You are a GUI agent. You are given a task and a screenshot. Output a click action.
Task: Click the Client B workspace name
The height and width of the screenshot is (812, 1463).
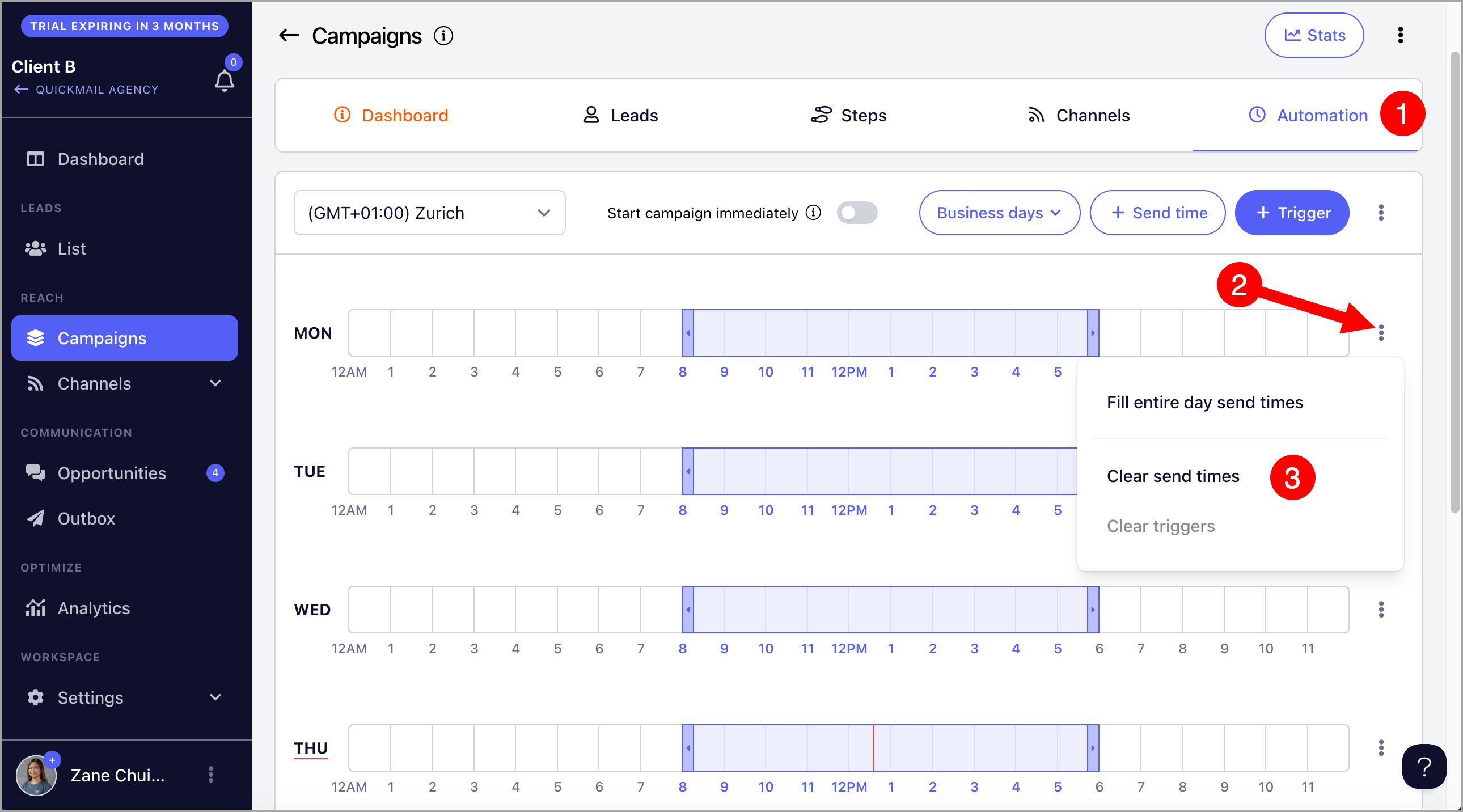pyautogui.click(x=44, y=67)
